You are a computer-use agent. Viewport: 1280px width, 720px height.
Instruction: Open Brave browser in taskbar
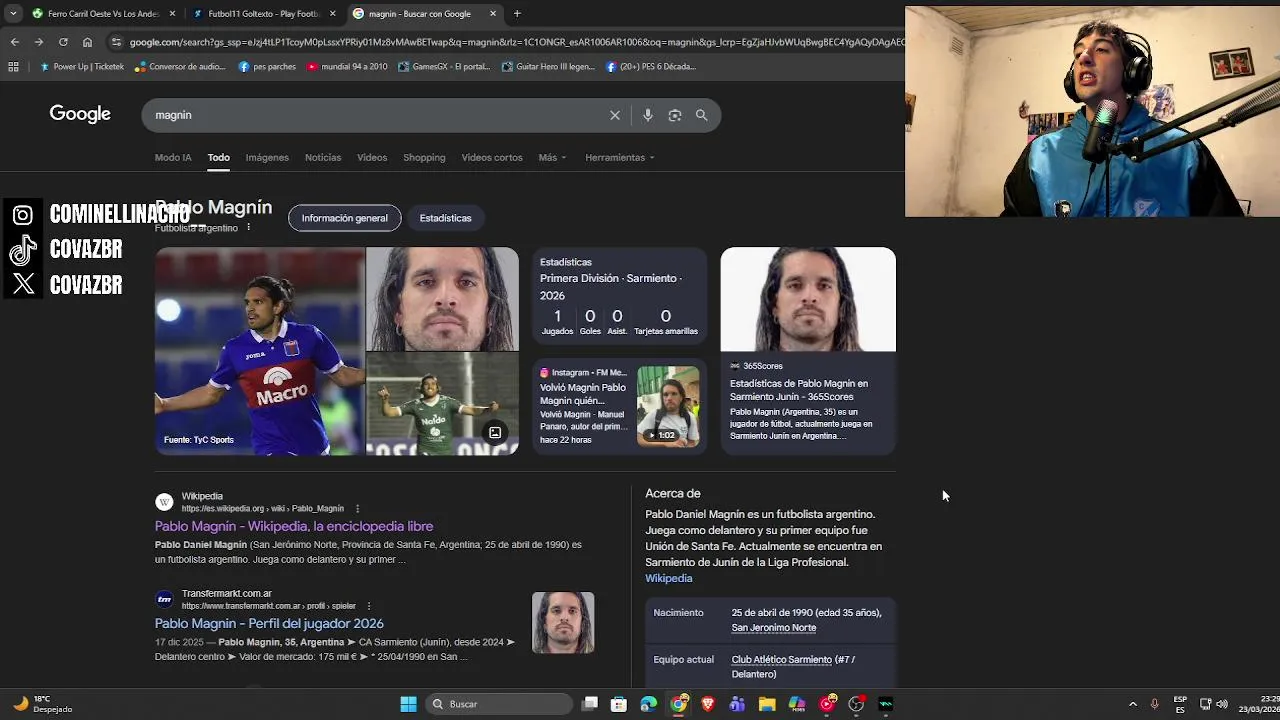pos(708,704)
